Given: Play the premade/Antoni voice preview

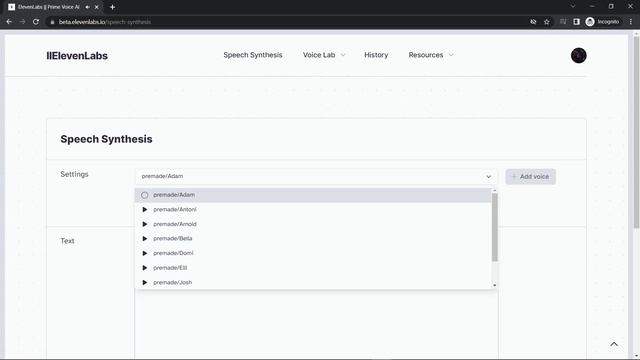Looking at the screenshot, I should coord(144,209).
